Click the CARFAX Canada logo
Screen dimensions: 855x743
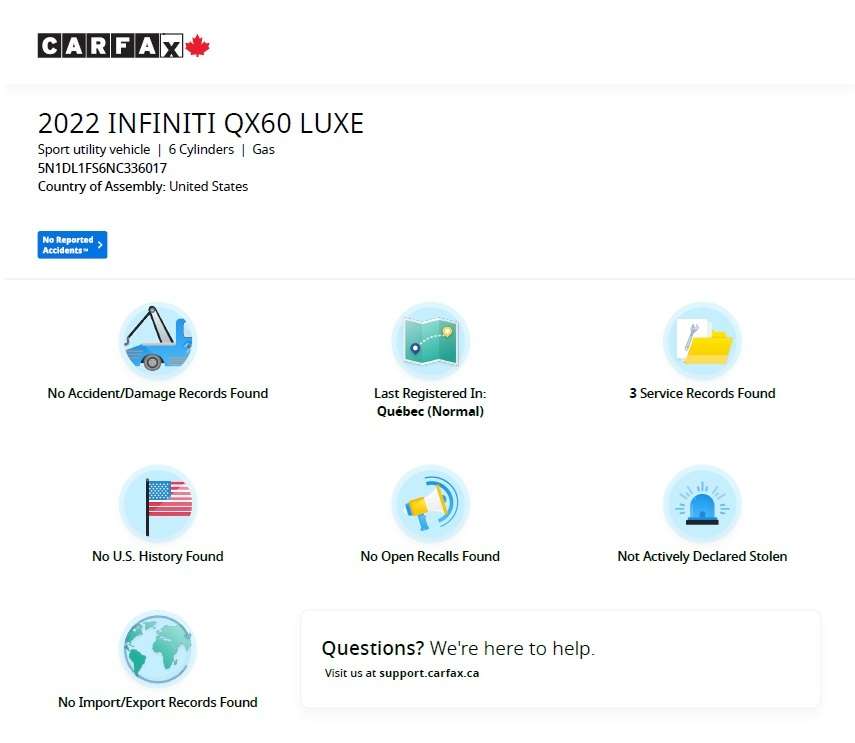(x=124, y=46)
